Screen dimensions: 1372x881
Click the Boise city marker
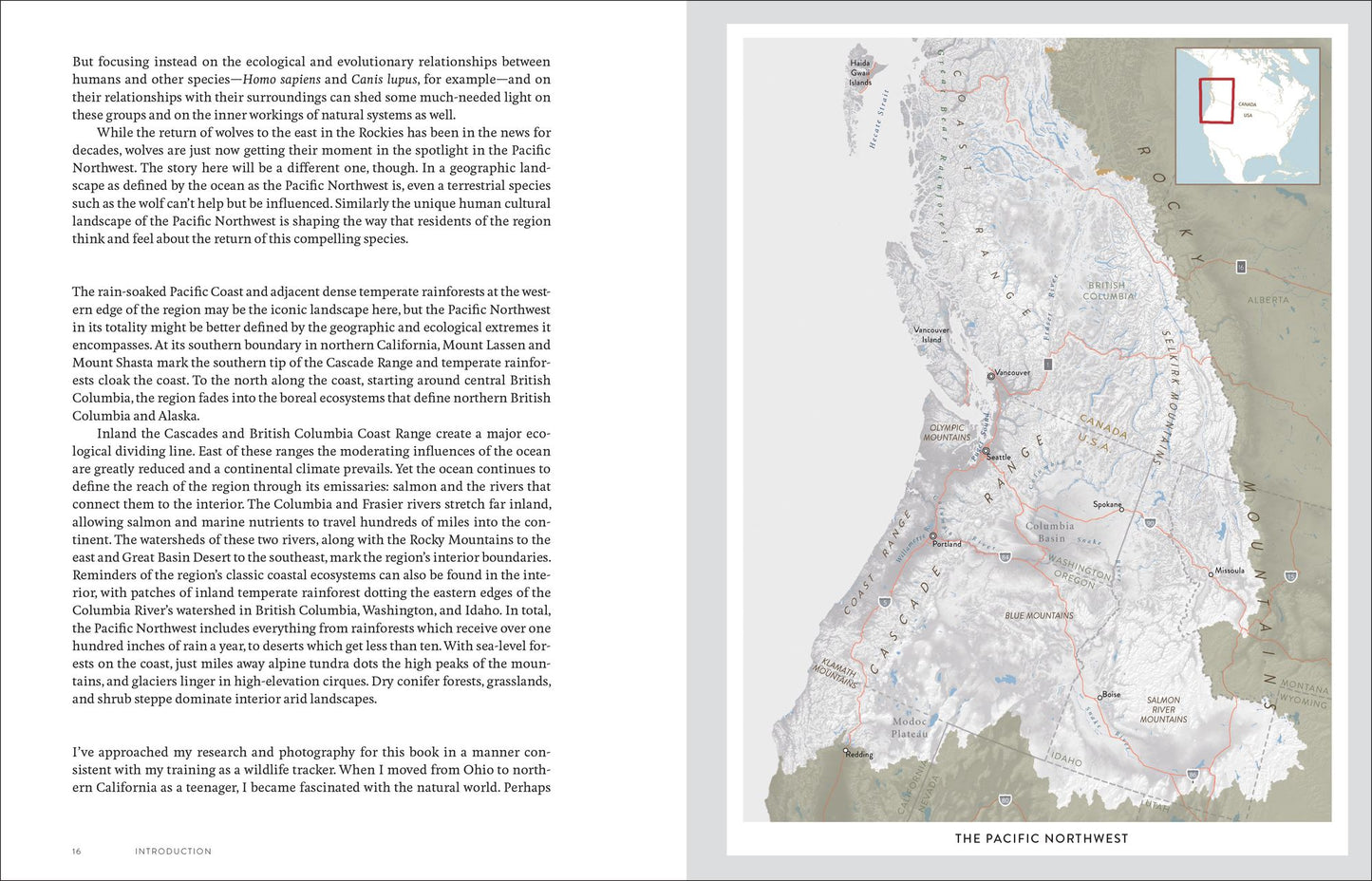point(1099,697)
